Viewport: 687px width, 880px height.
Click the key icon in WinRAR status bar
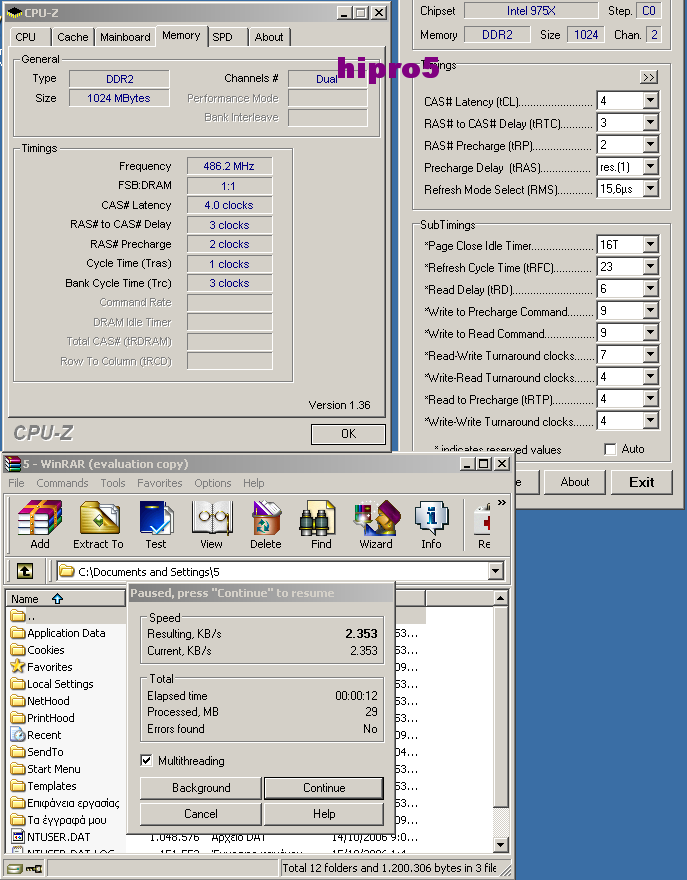coord(34,869)
